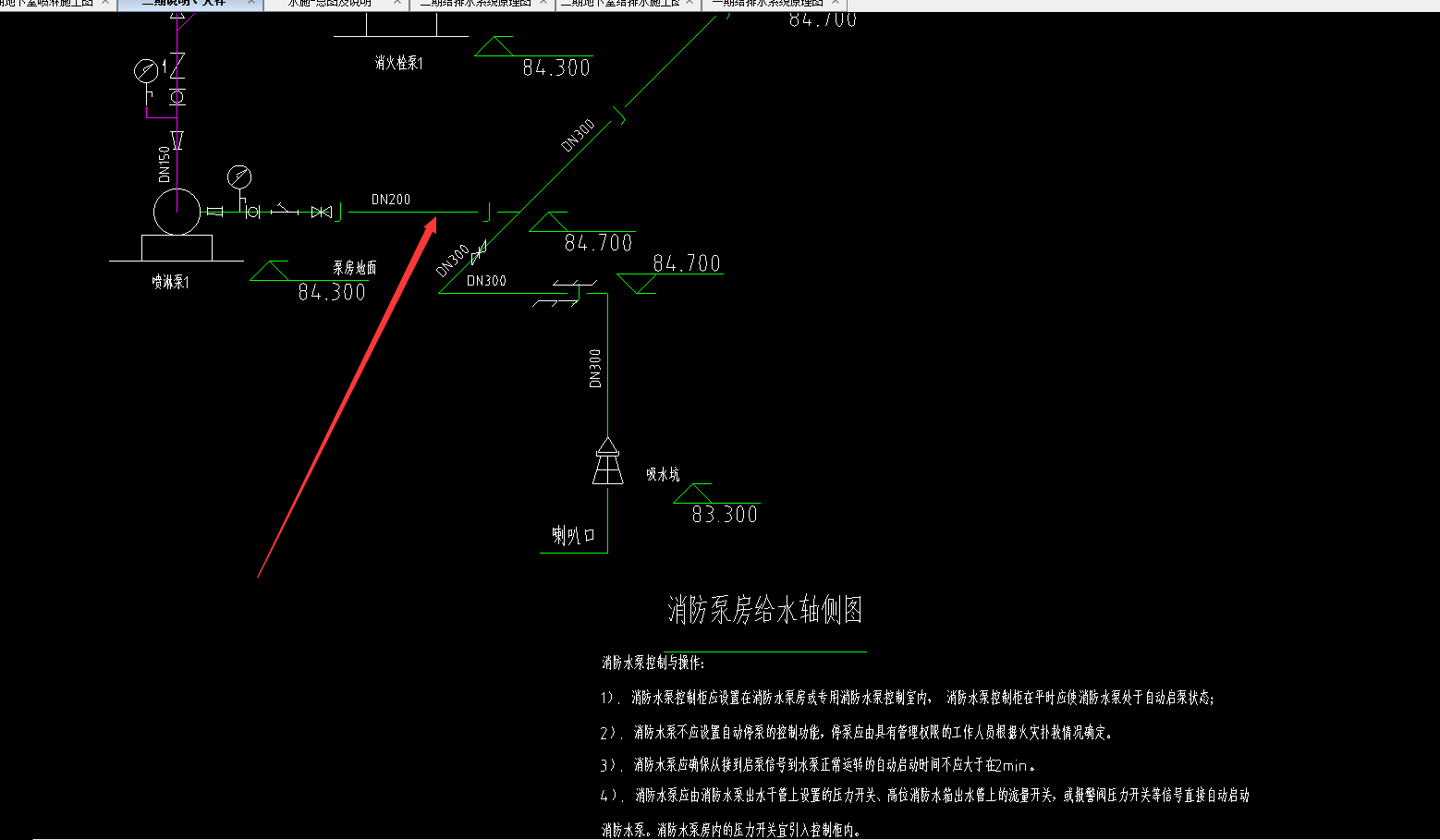Viewport: 1440px width, 840px height.
Task: Select the green elevation triangle beside 泵房地面
Action: tap(269, 270)
